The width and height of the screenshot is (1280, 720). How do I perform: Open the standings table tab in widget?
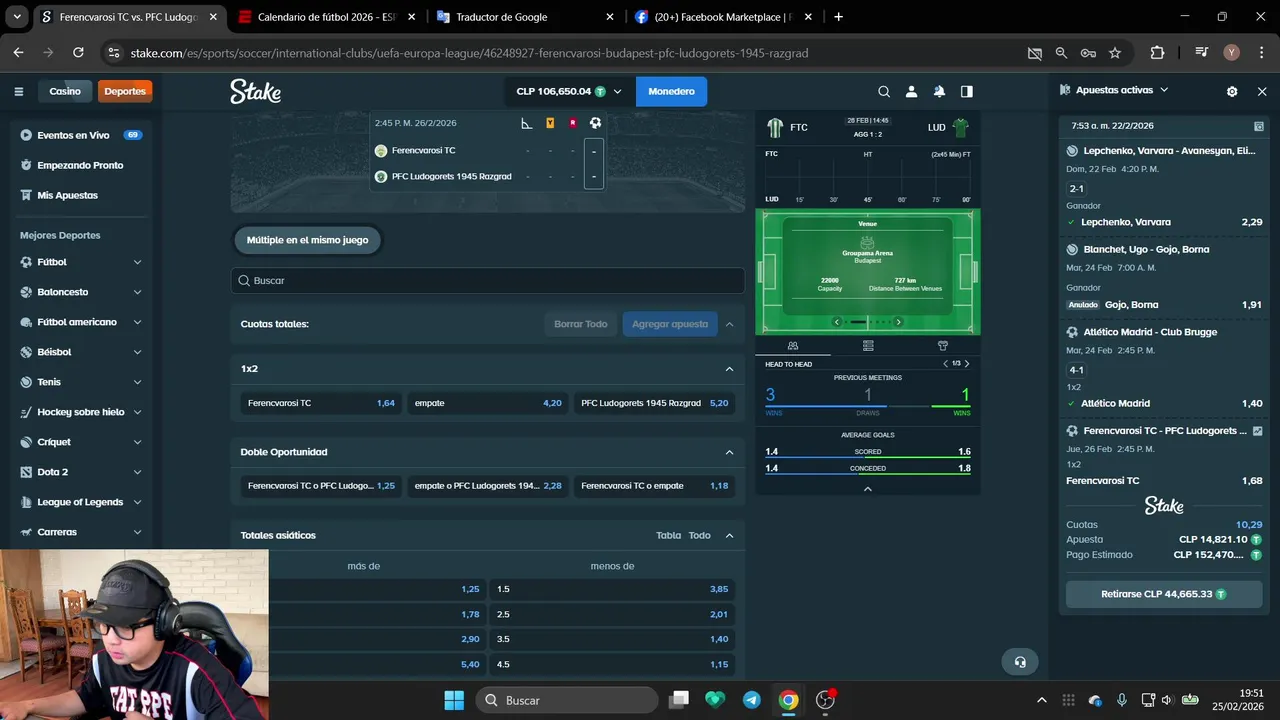868,346
